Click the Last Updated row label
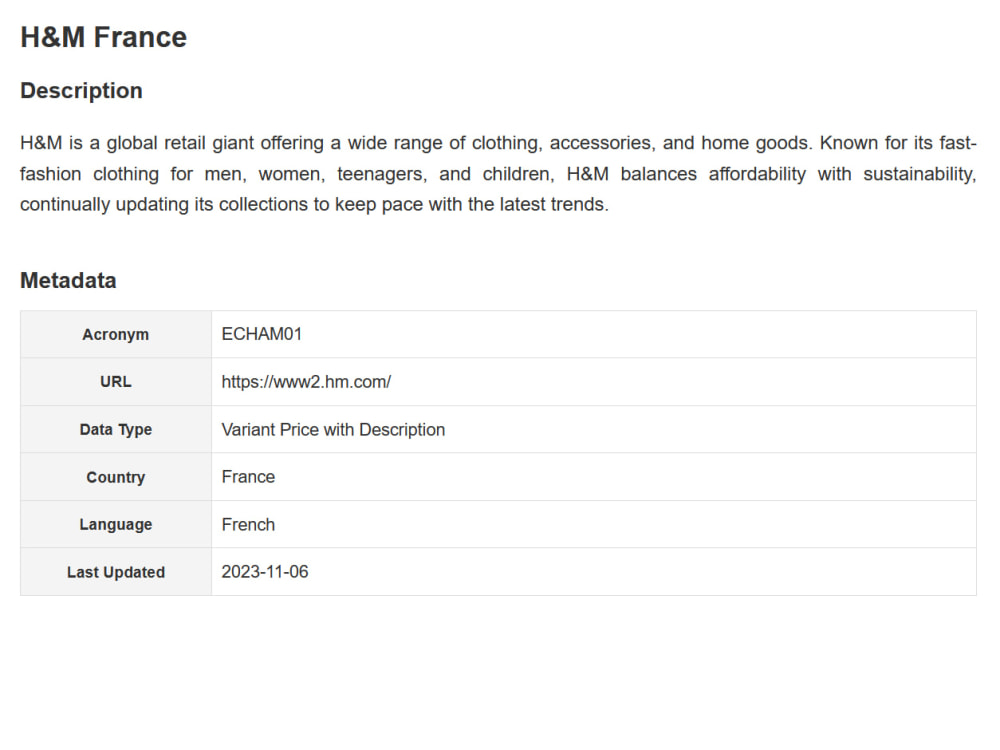Viewport: 1000px width, 750px height. pos(115,572)
